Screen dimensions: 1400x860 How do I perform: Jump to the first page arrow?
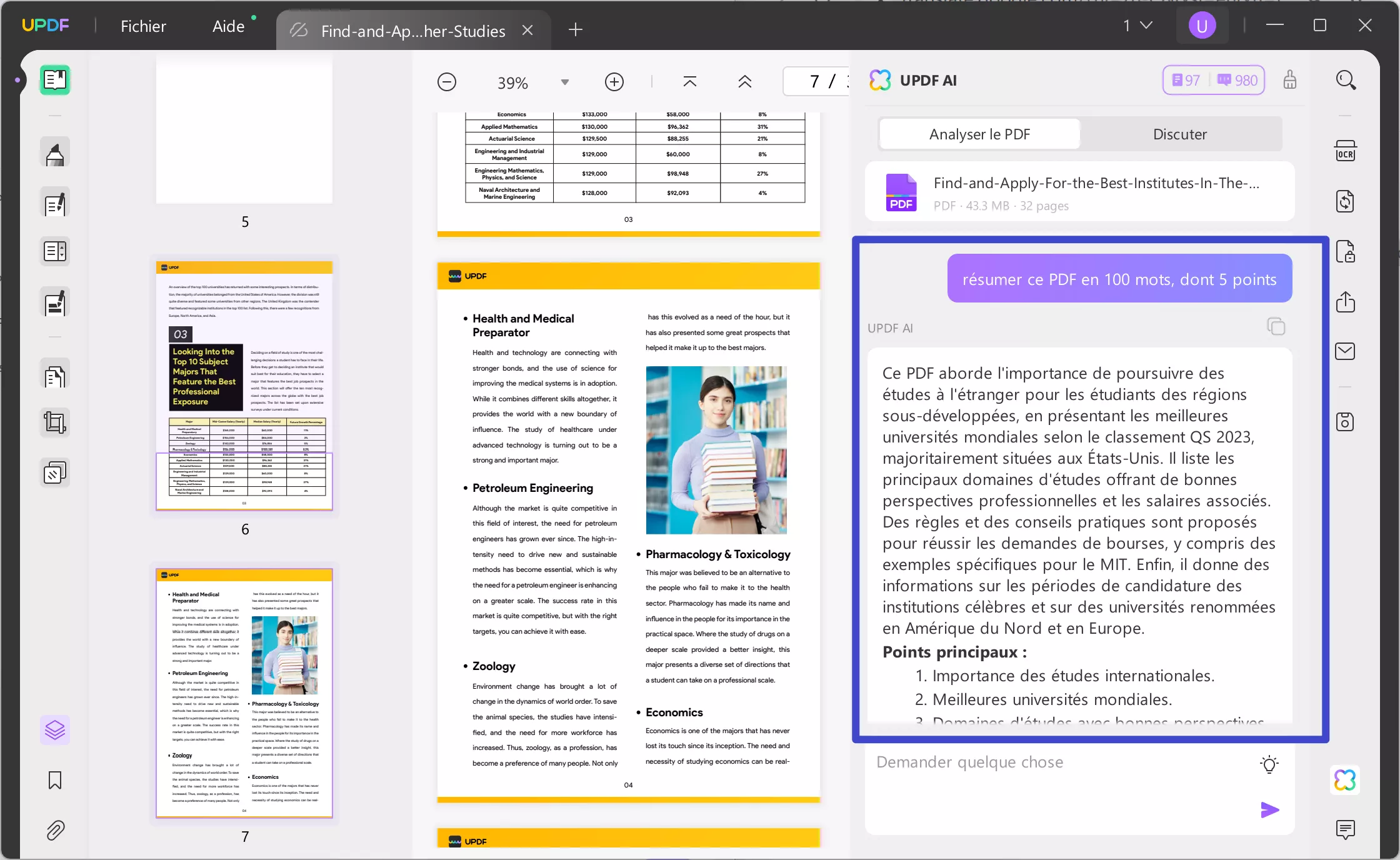(x=690, y=82)
